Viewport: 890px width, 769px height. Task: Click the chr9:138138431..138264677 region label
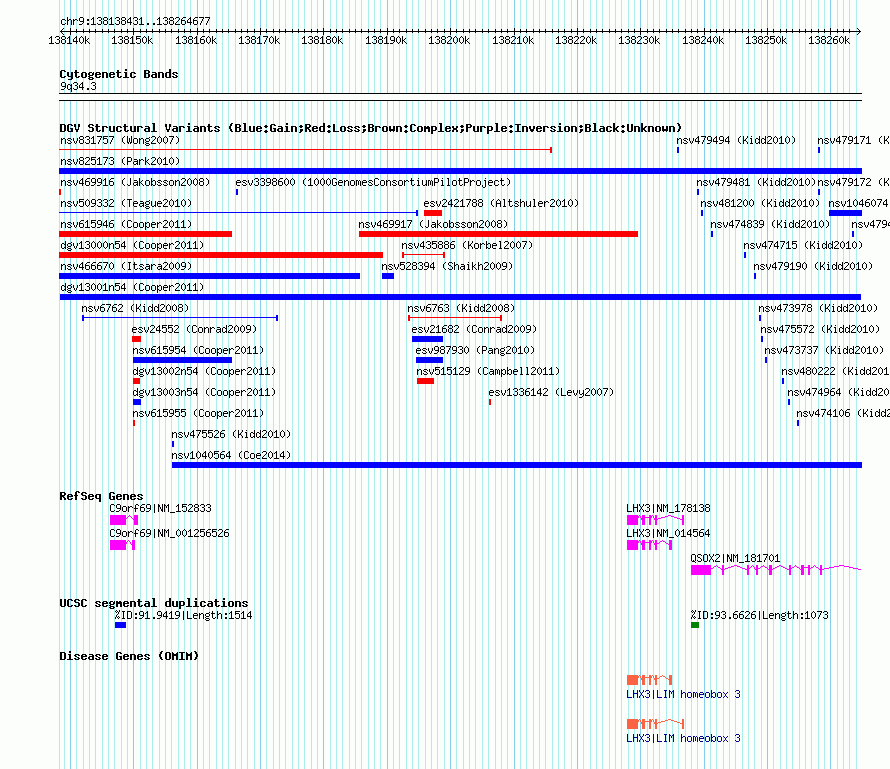pos(135,21)
